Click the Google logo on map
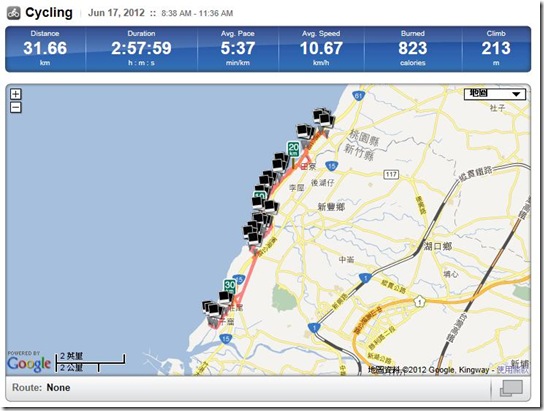 (x=29, y=364)
